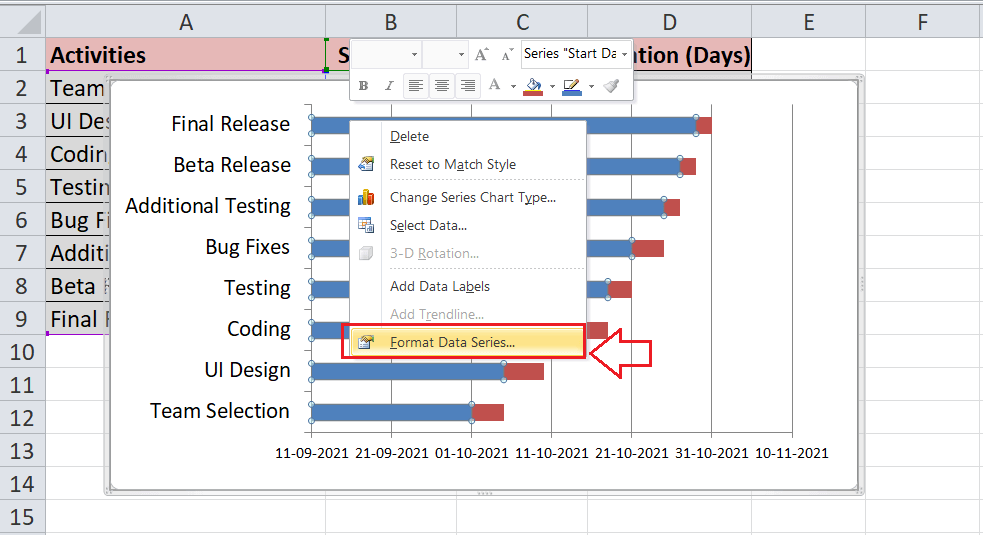
Task: Select the red Bug Fixes duration bar
Action: 648,248
